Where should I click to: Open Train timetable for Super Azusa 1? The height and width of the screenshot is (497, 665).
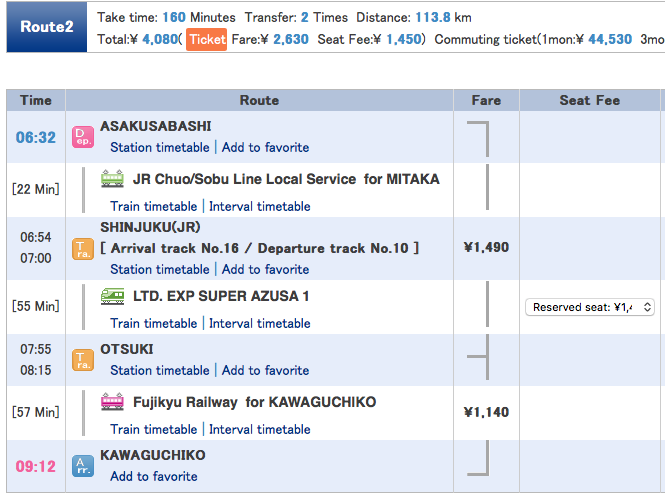[x=153, y=323]
